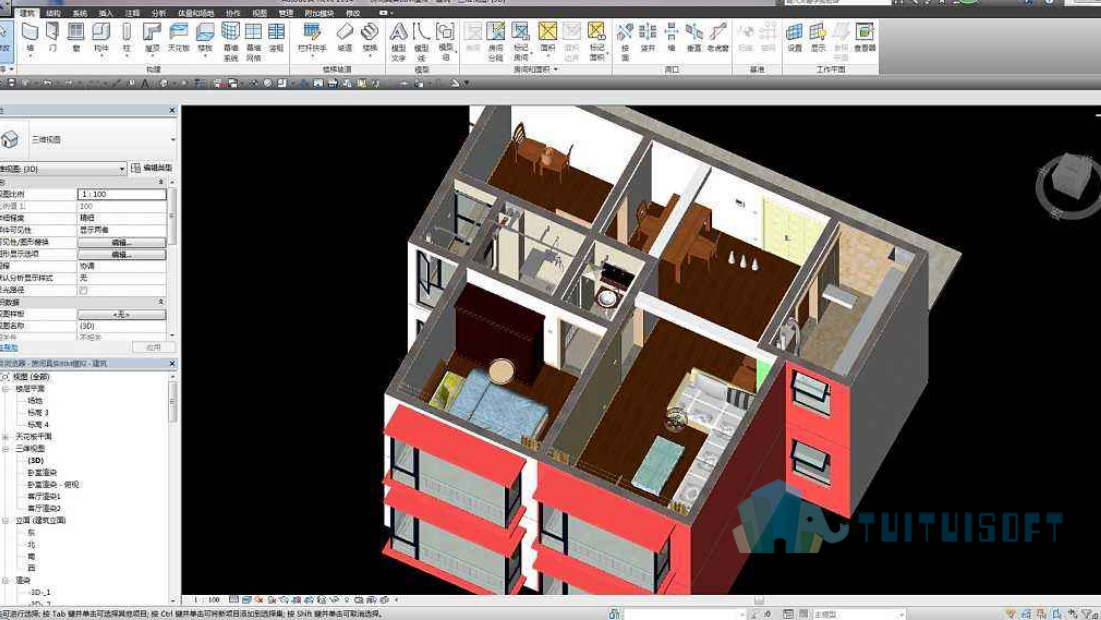Viewport: 1101px width, 620px height.
Task: Open the 结构 ribbon tab
Action: (53, 13)
